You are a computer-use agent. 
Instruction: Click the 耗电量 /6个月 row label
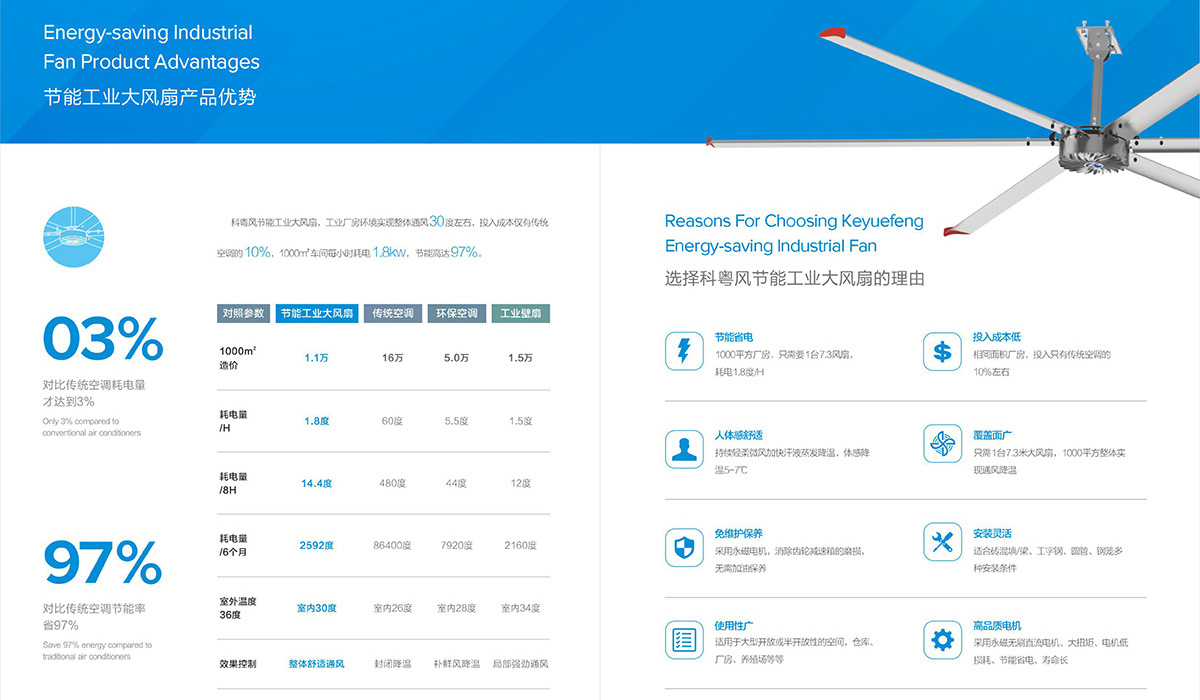(235, 545)
